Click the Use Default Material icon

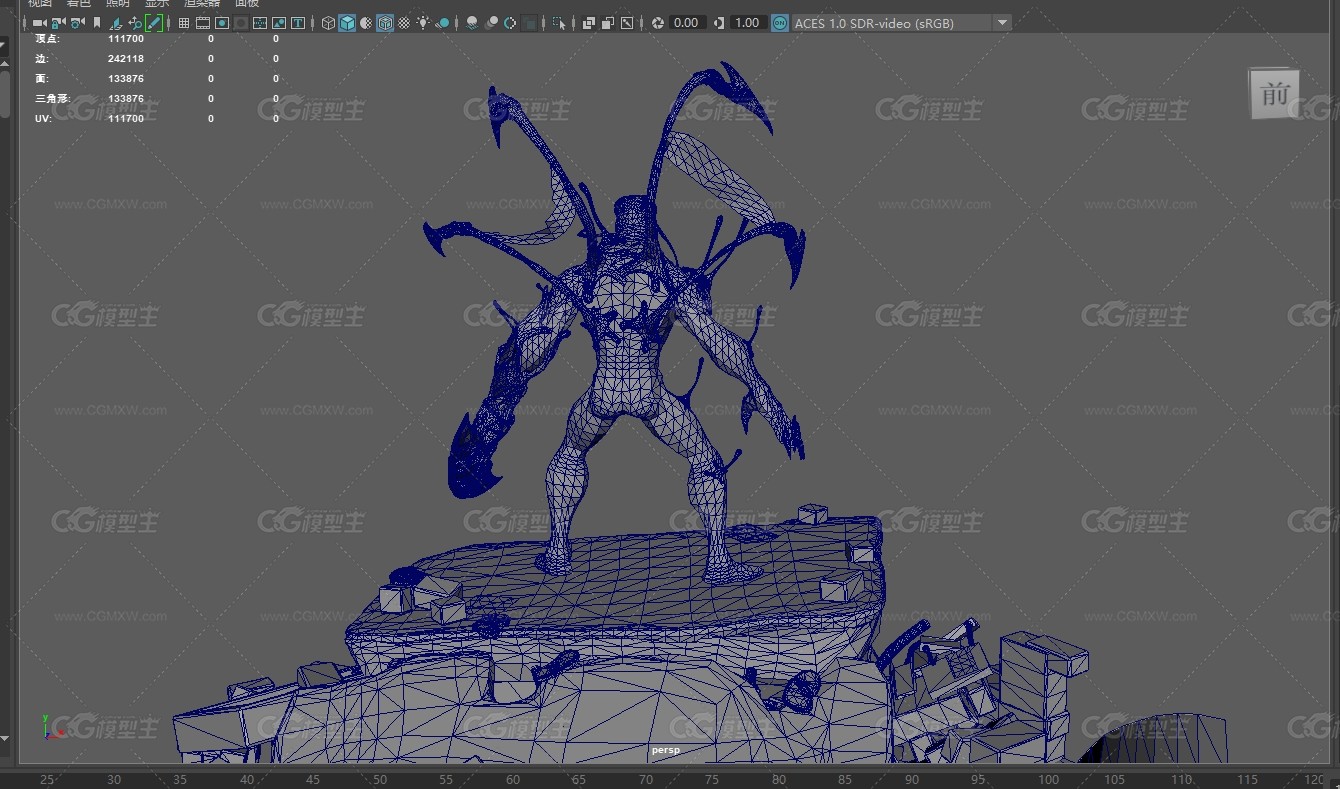click(x=366, y=23)
